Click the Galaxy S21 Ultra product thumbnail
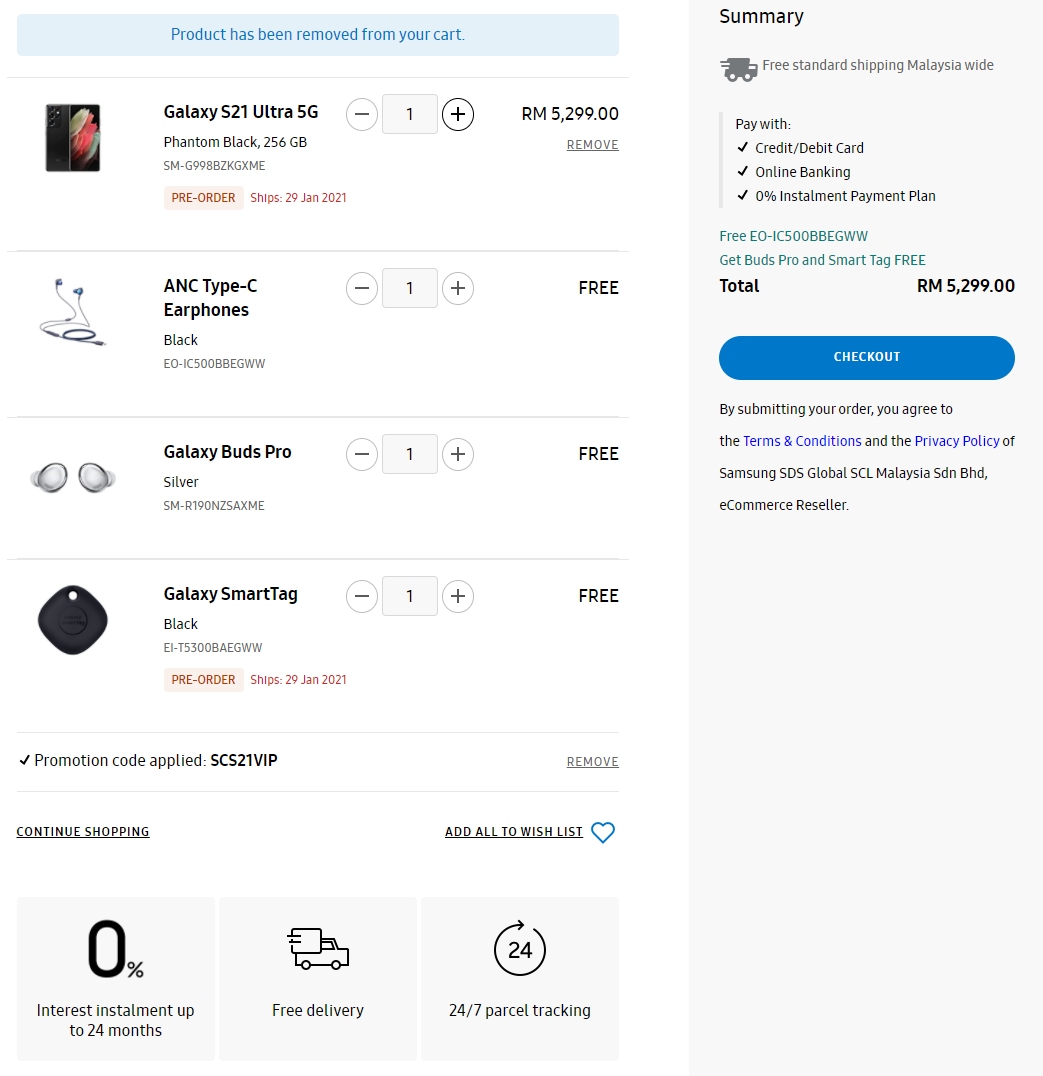The width and height of the screenshot is (1043, 1076). [73, 138]
